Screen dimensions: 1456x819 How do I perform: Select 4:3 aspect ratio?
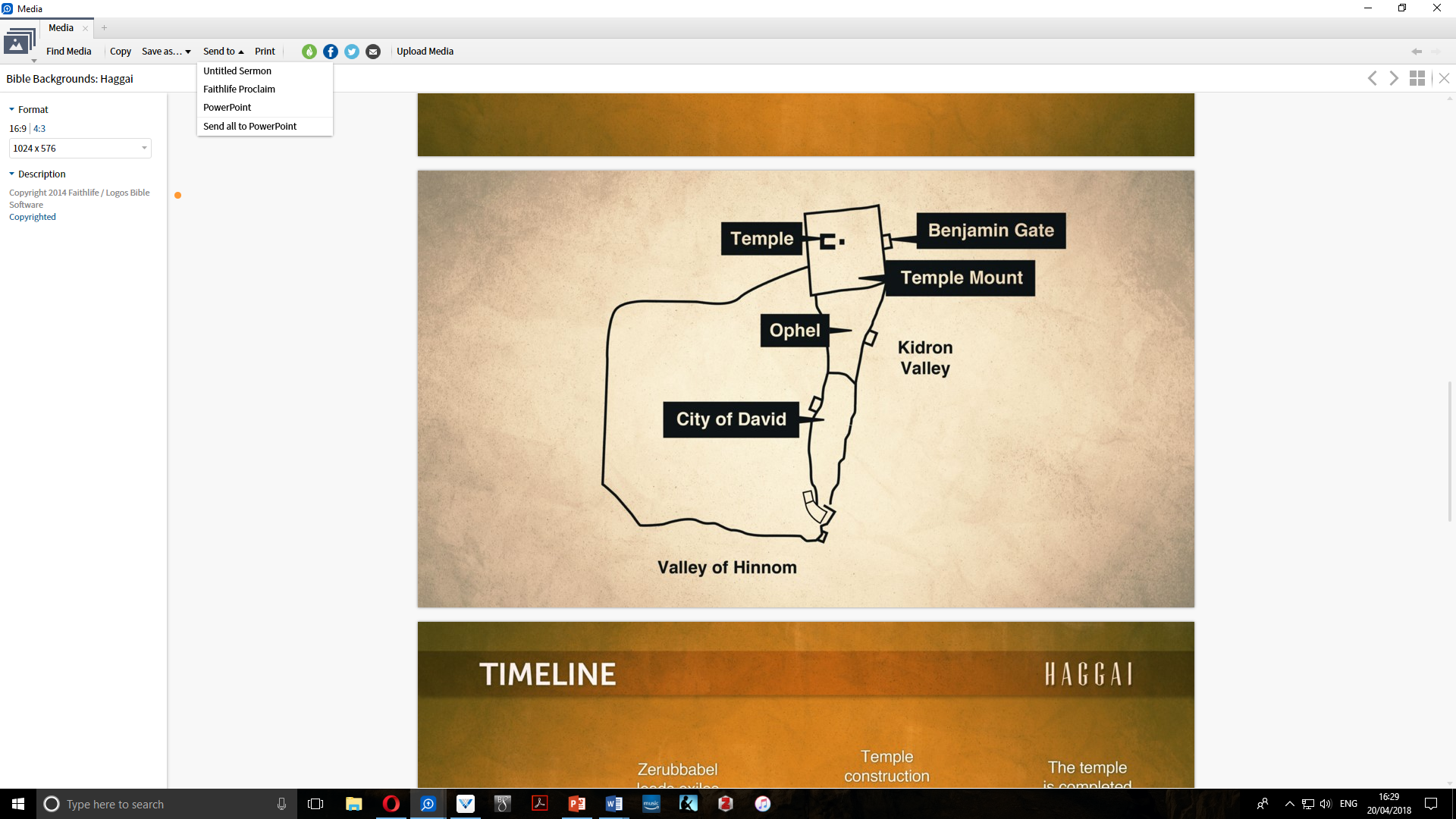tap(39, 129)
